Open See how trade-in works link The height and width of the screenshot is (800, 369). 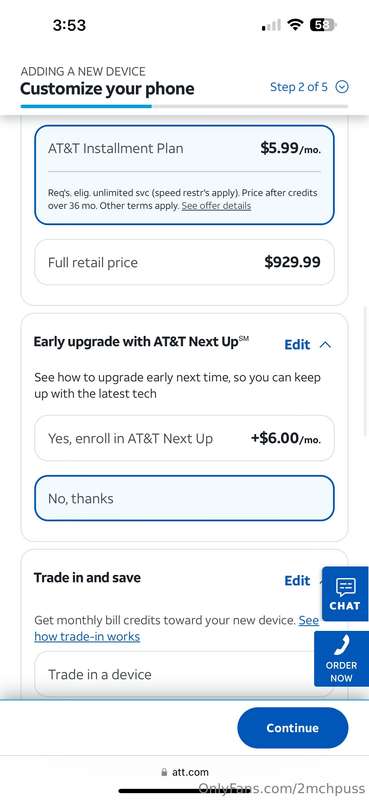click(177, 629)
